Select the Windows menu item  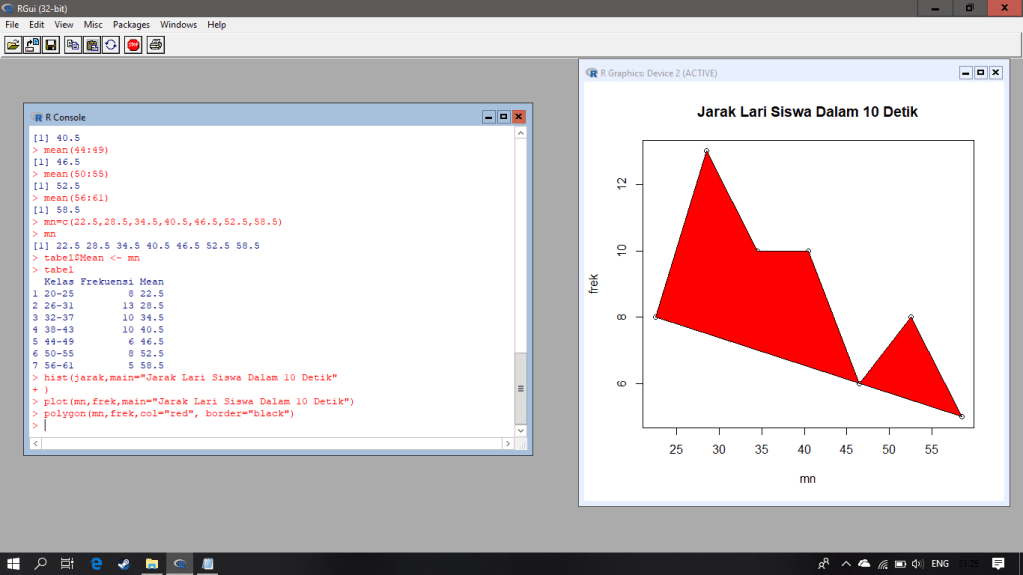coord(178,24)
